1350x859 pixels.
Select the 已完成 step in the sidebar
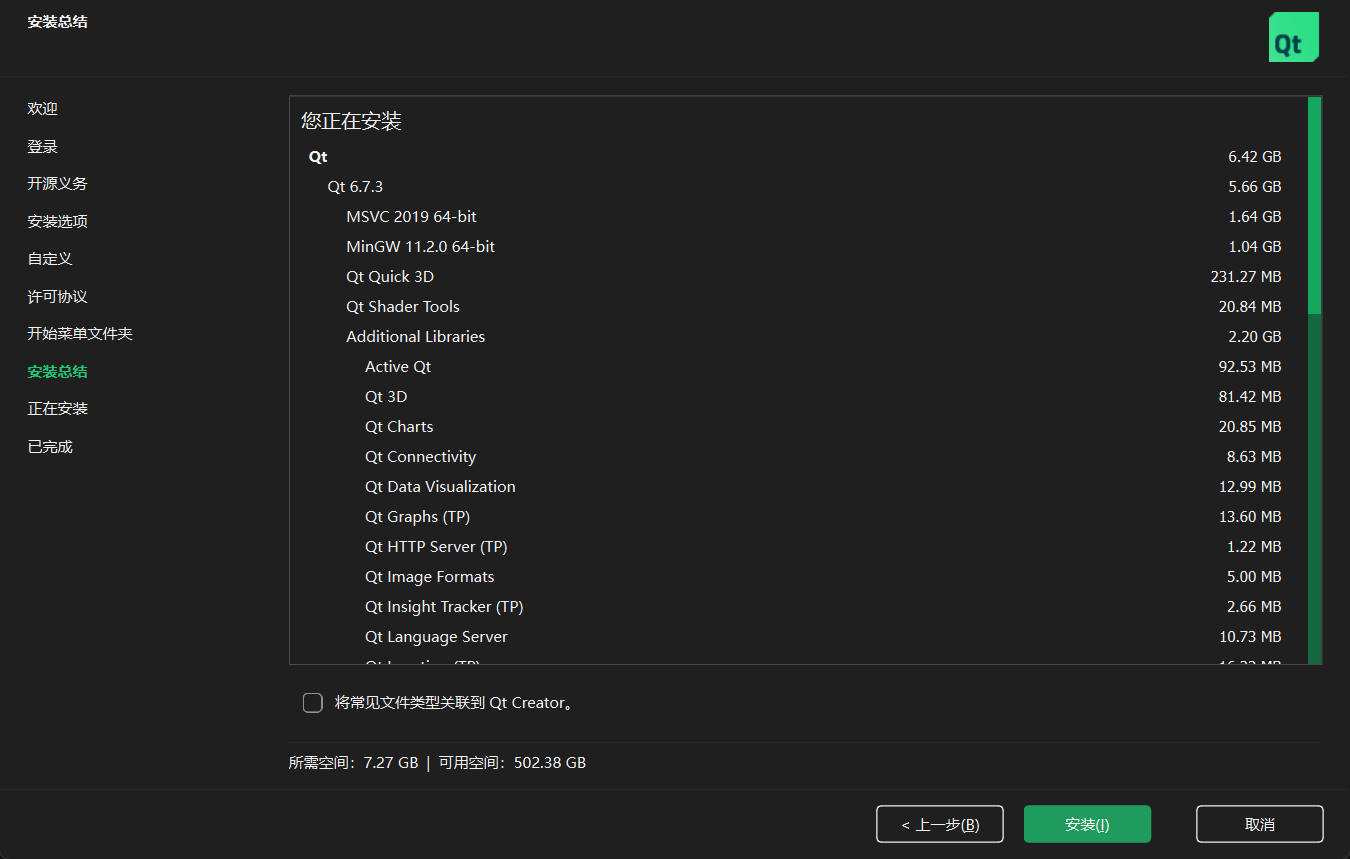[50, 447]
